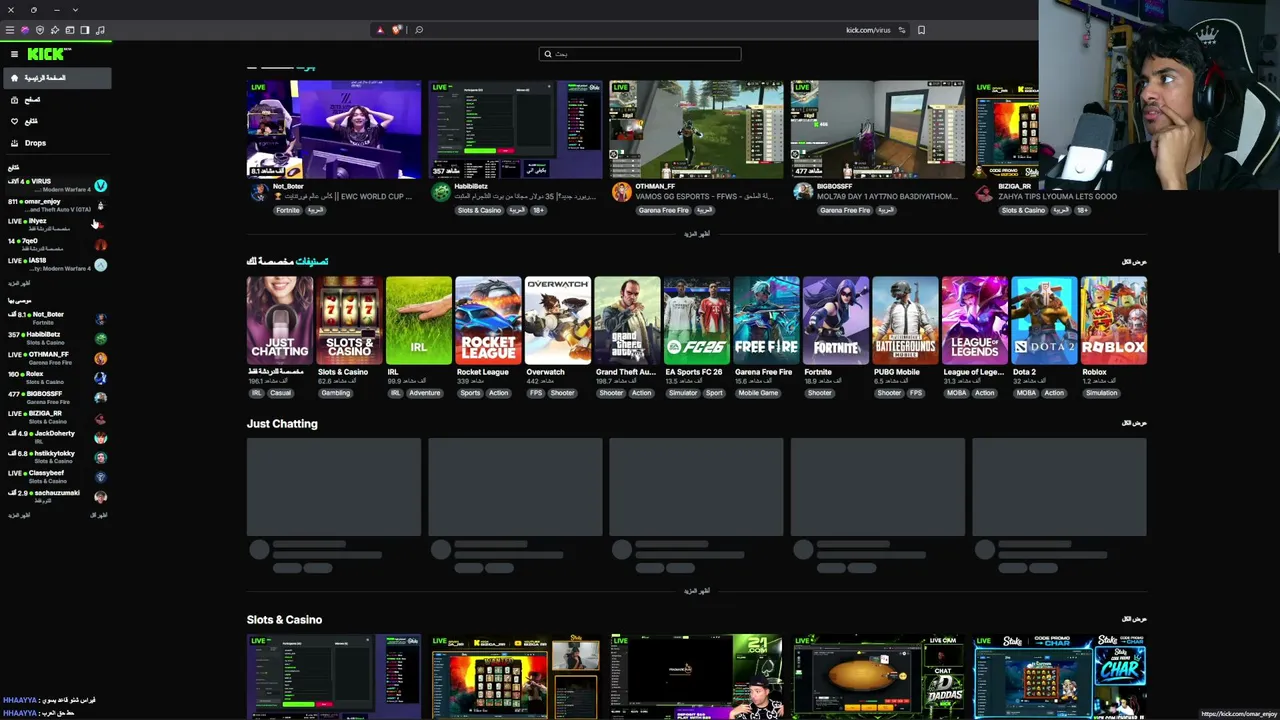
Task: Expand show more below Just Chatting section
Action: click(x=697, y=591)
